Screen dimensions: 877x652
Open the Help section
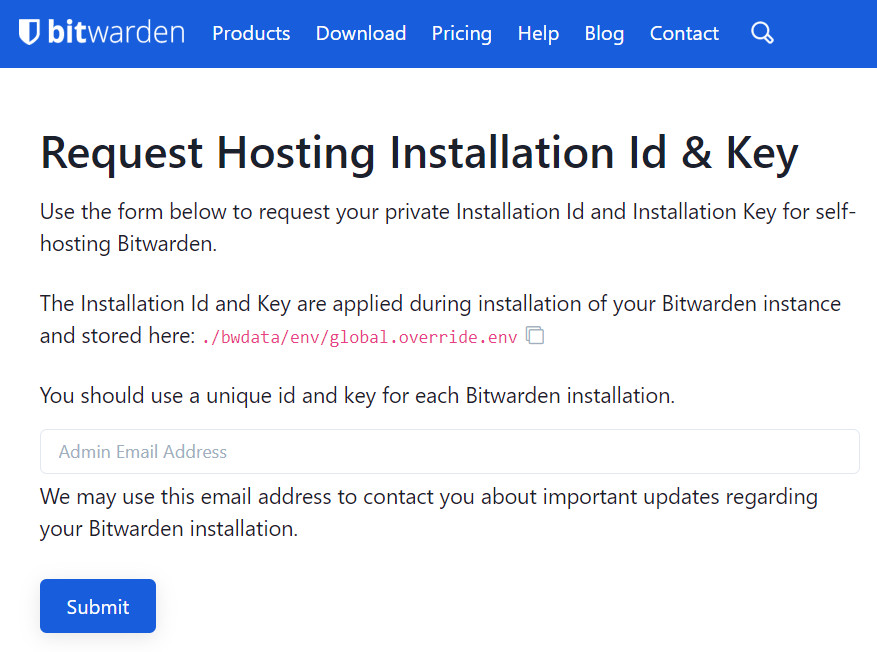point(538,33)
